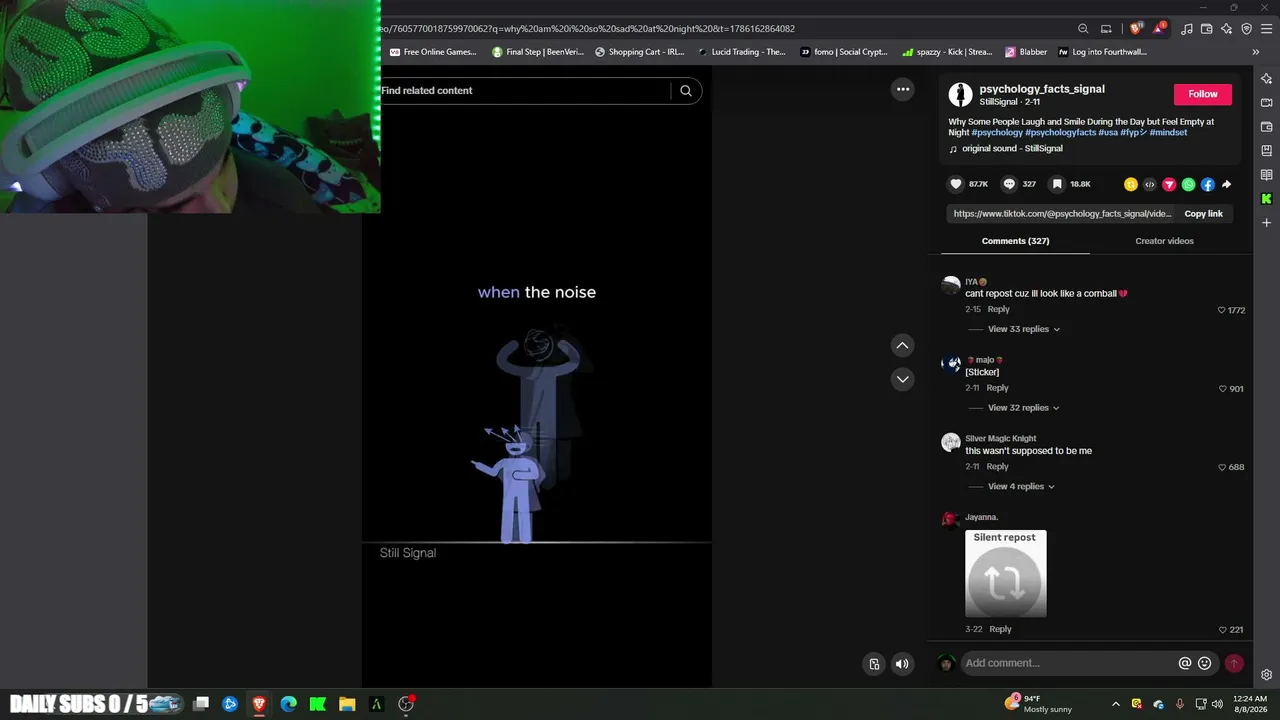Viewport: 1280px width, 720px height.
Task: Open the psychology_facts_signal profile name
Action: coord(1042,89)
